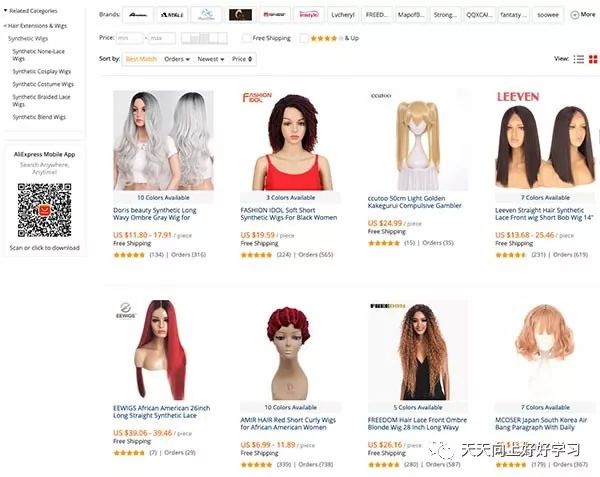Sort results by Best Match
Screen dimensions: 600x477
click(141, 59)
